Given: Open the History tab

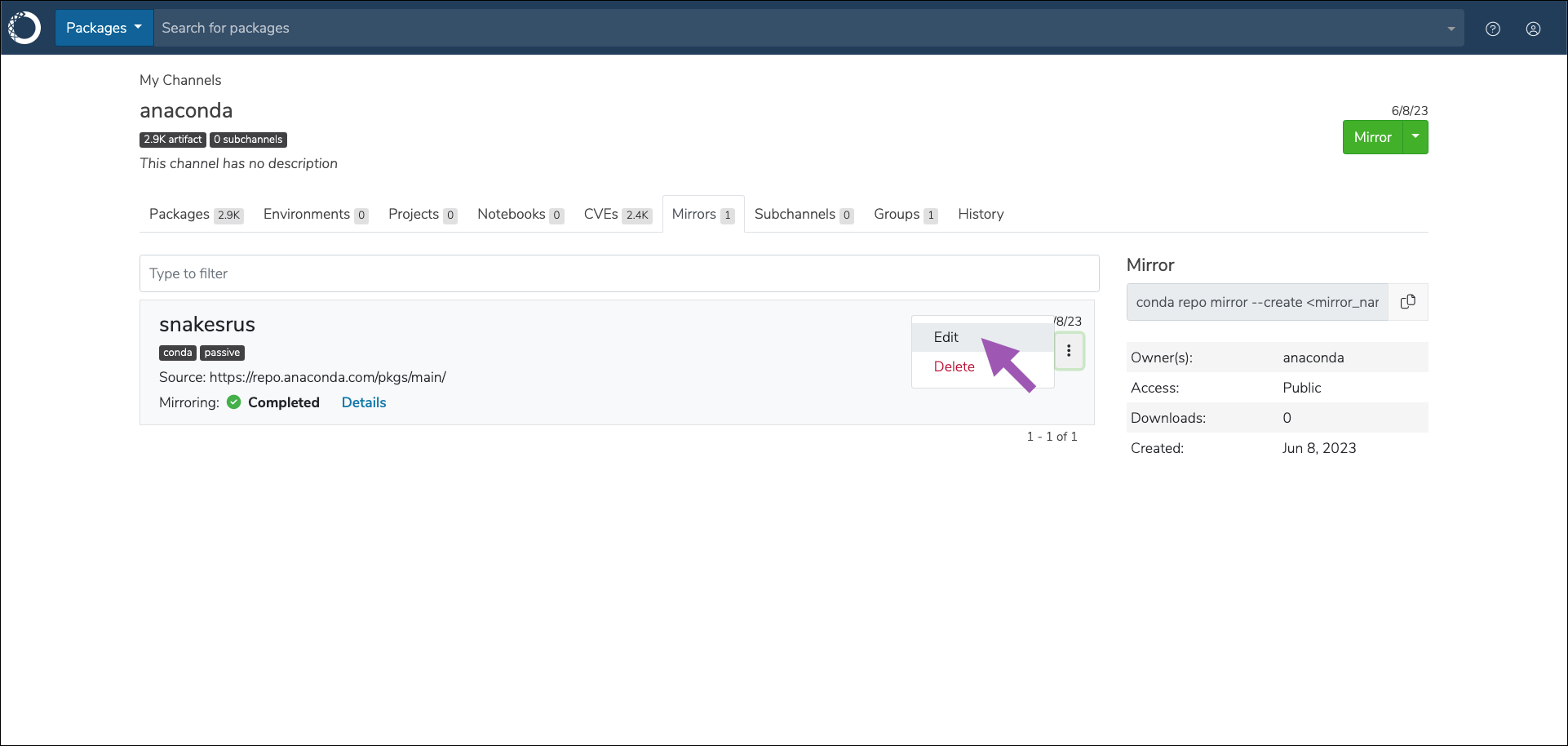Looking at the screenshot, I should (x=981, y=214).
